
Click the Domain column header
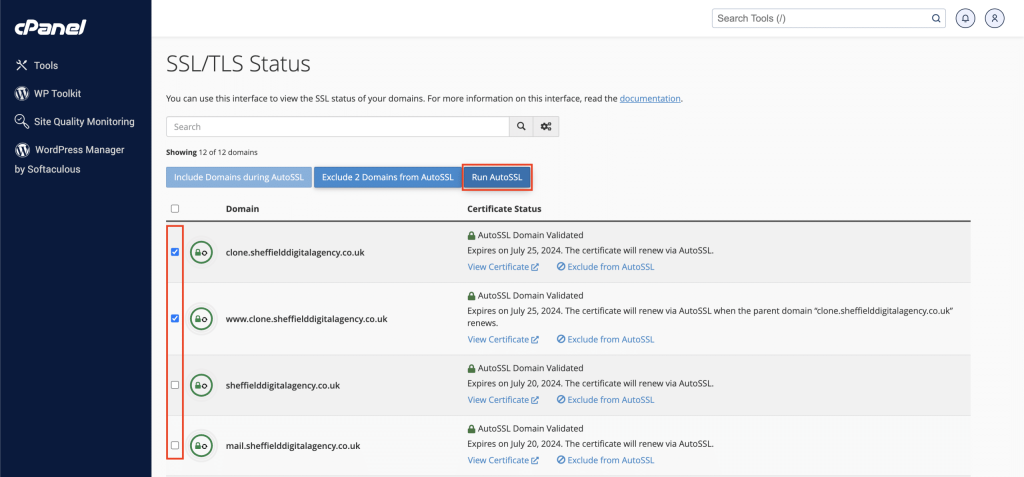[x=242, y=209]
